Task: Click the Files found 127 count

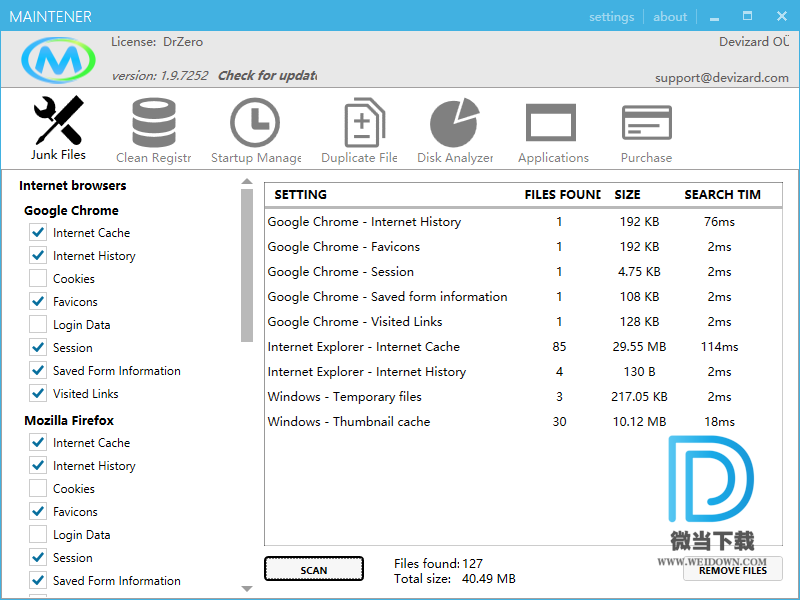Action: click(472, 563)
